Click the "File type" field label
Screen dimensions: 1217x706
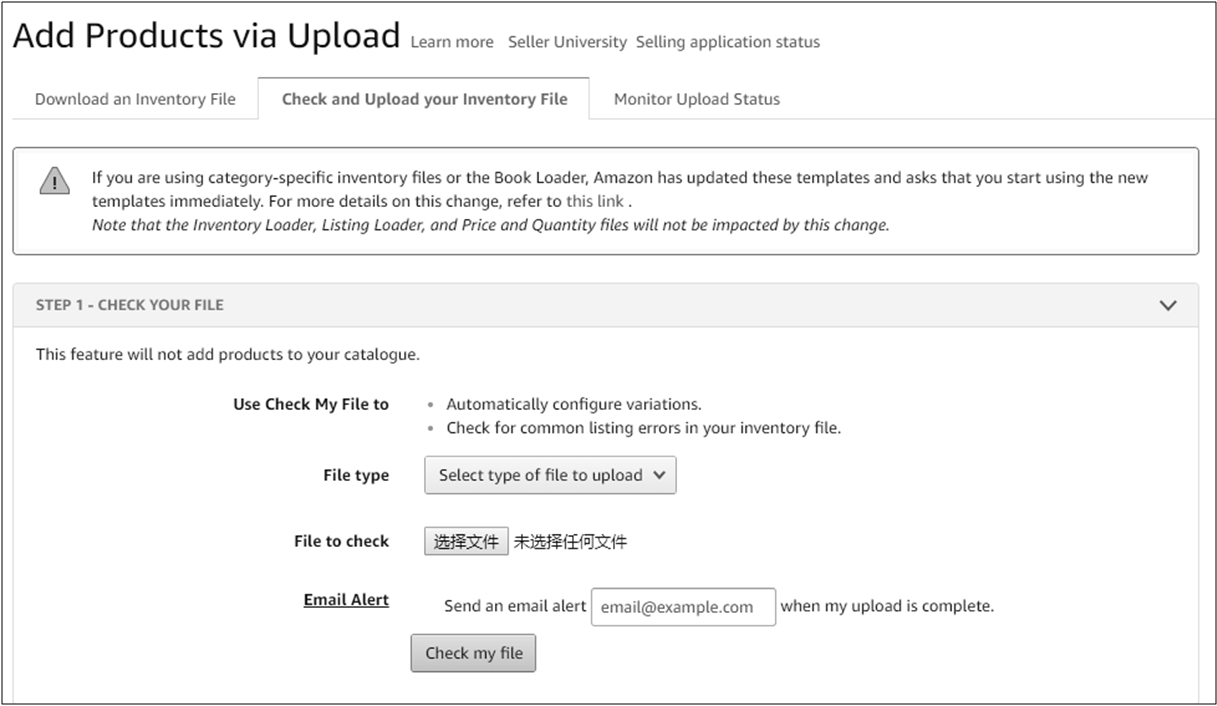pyautogui.click(x=356, y=475)
